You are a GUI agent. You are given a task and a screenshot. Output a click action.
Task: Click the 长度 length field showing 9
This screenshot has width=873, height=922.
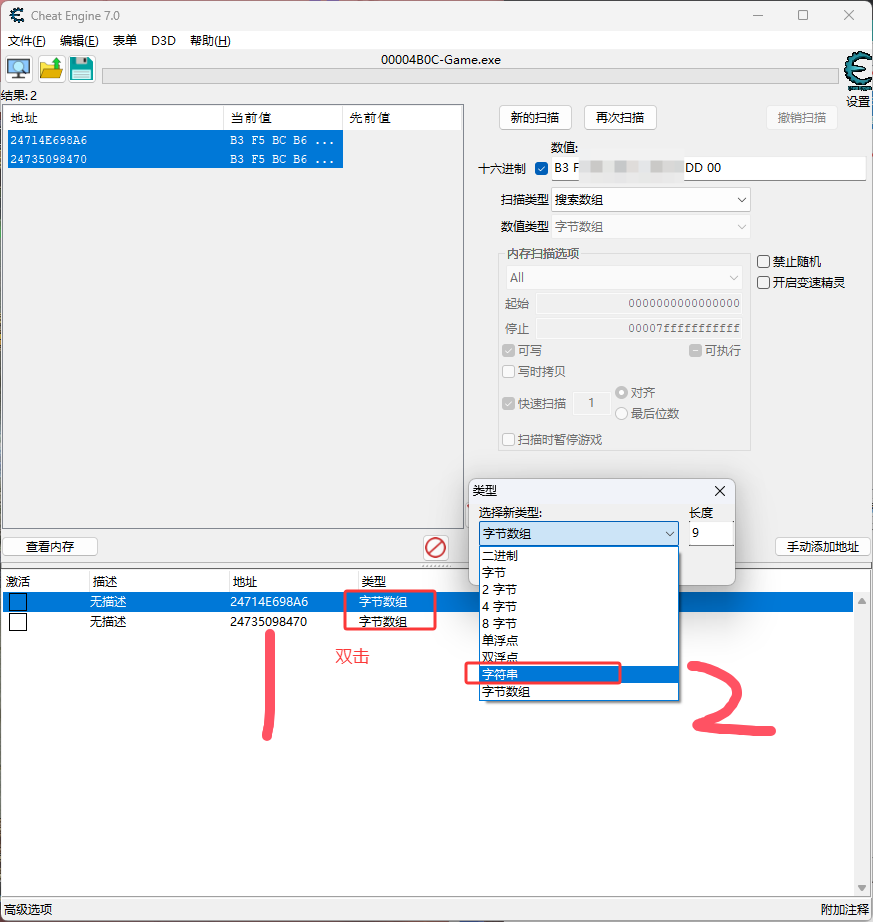711,533
